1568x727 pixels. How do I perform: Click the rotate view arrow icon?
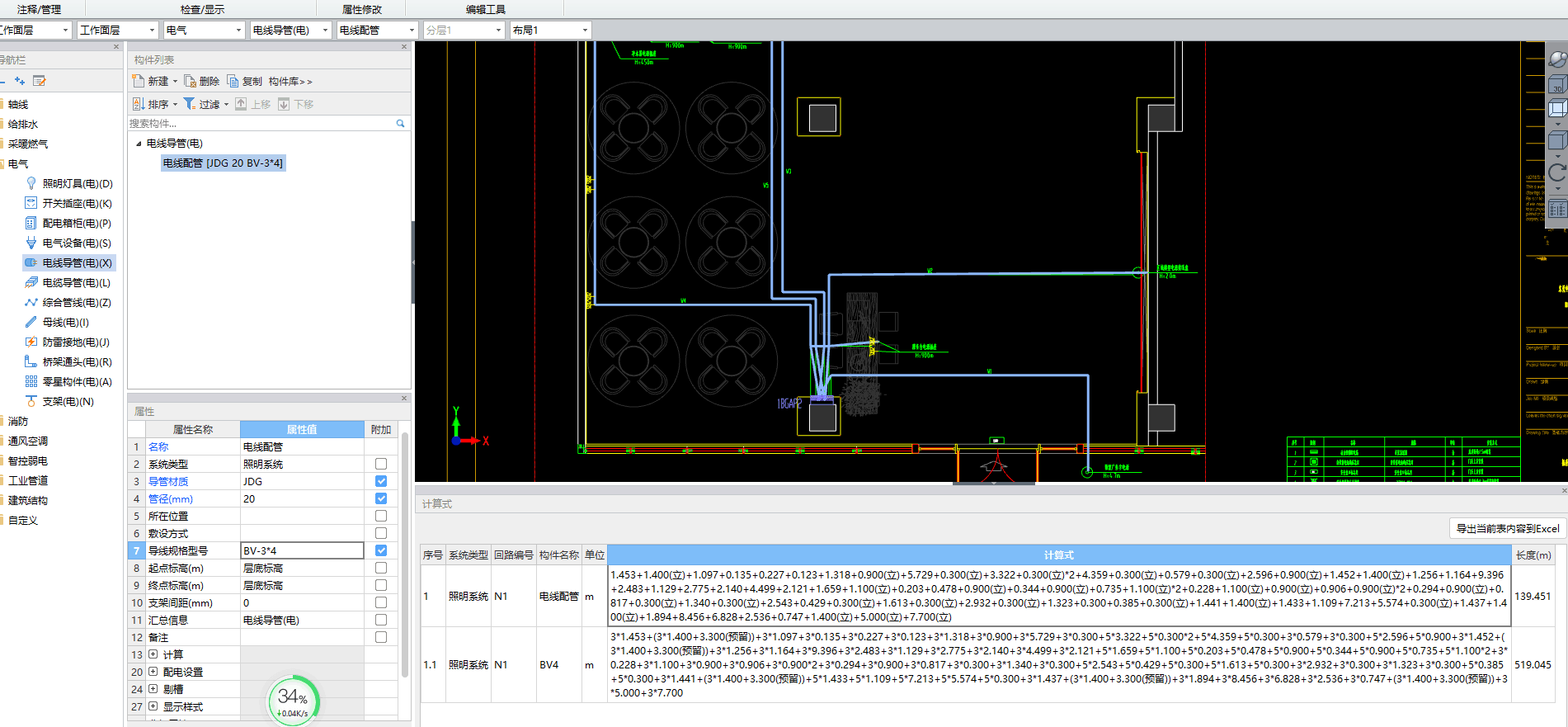click(x=1557, y=172)
